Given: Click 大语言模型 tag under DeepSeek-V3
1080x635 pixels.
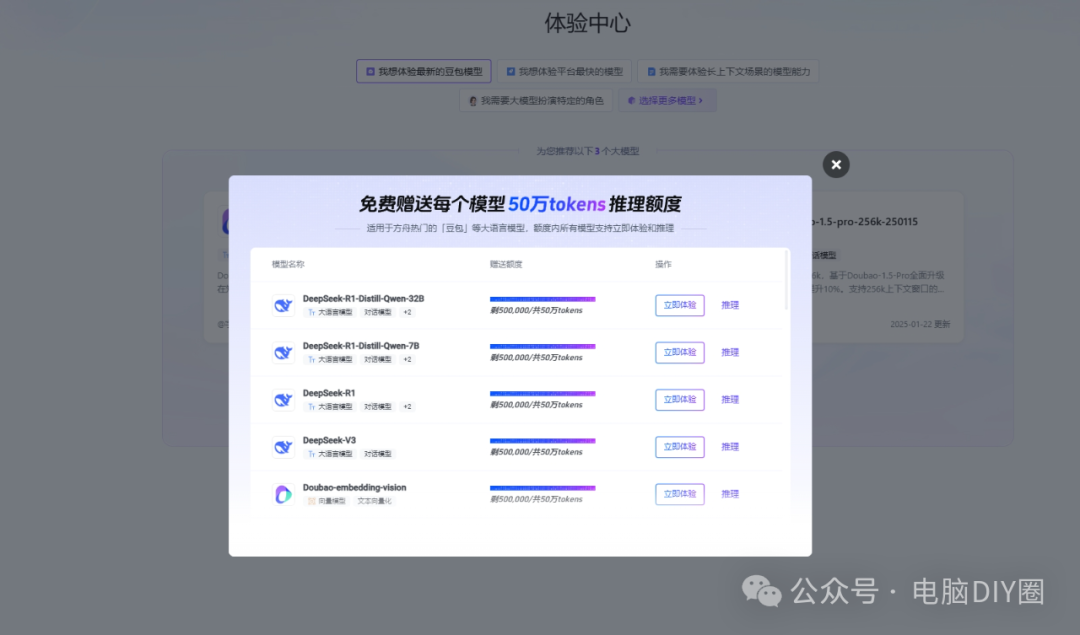Looking at the screenshot, I should (330, 454).
